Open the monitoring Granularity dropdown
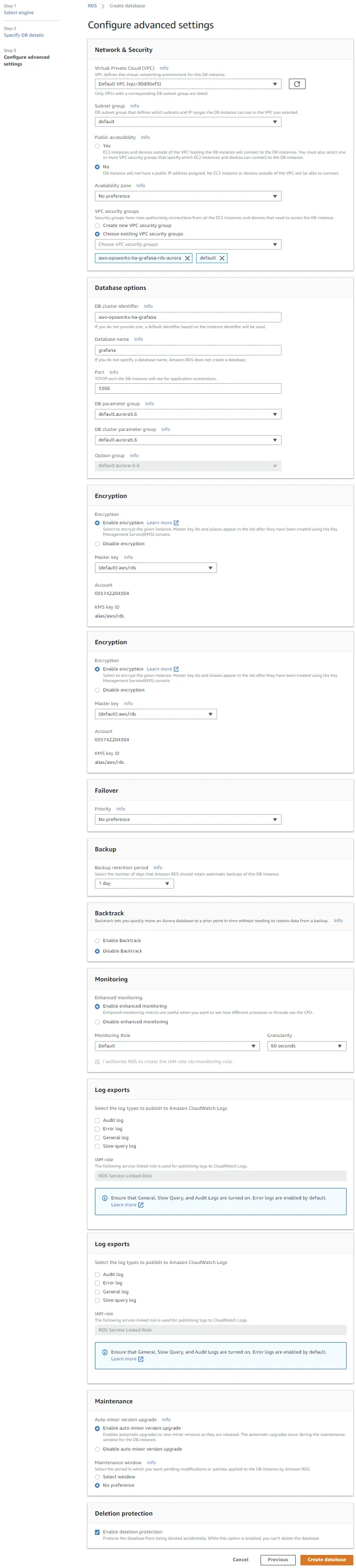This screenshot has width=356, height=1568. 306,1046
